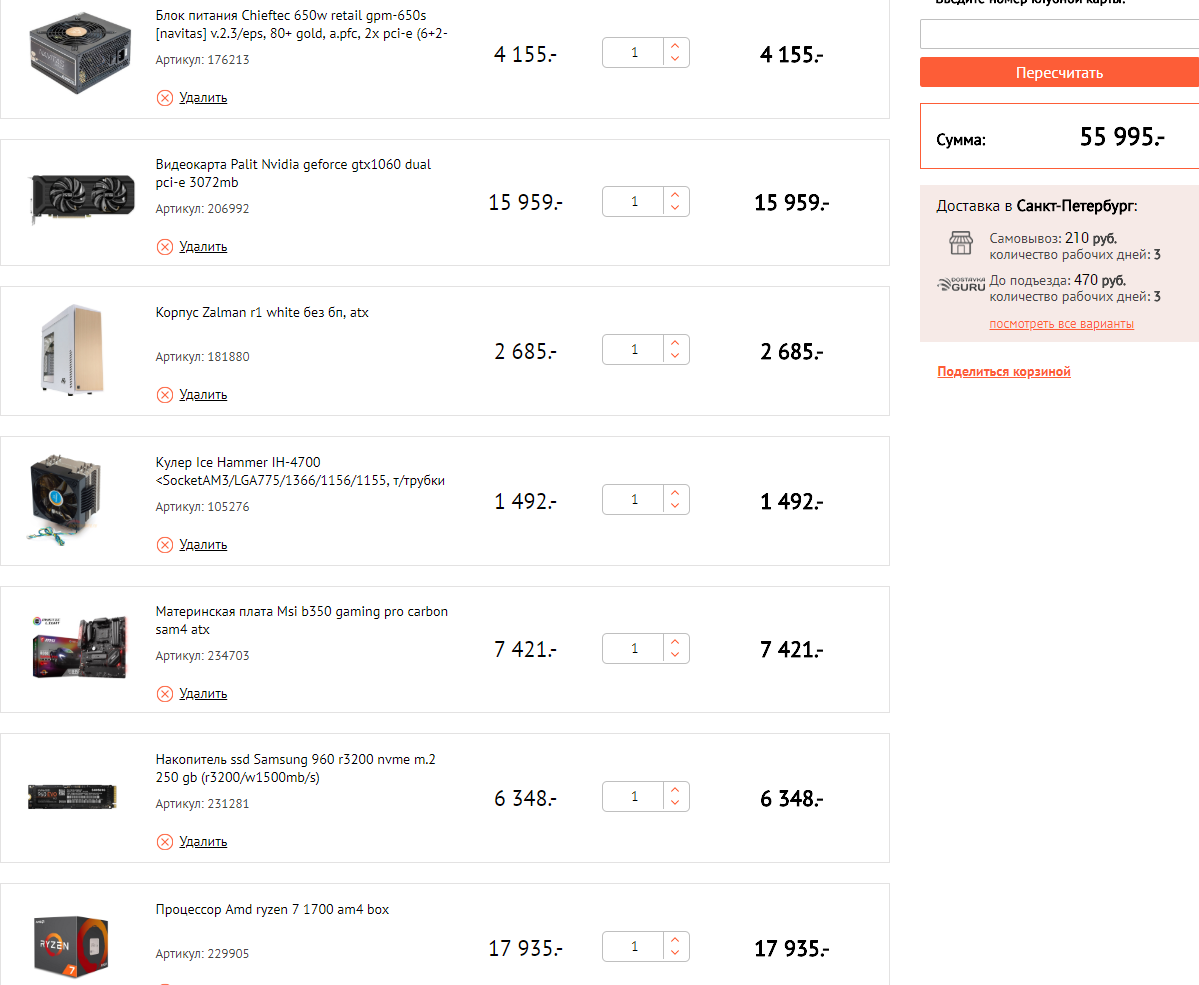This screenshot has height=985, width=1199.
Task: Click the Dostavka Guru delivery logo
Action: tap(960, 284)
